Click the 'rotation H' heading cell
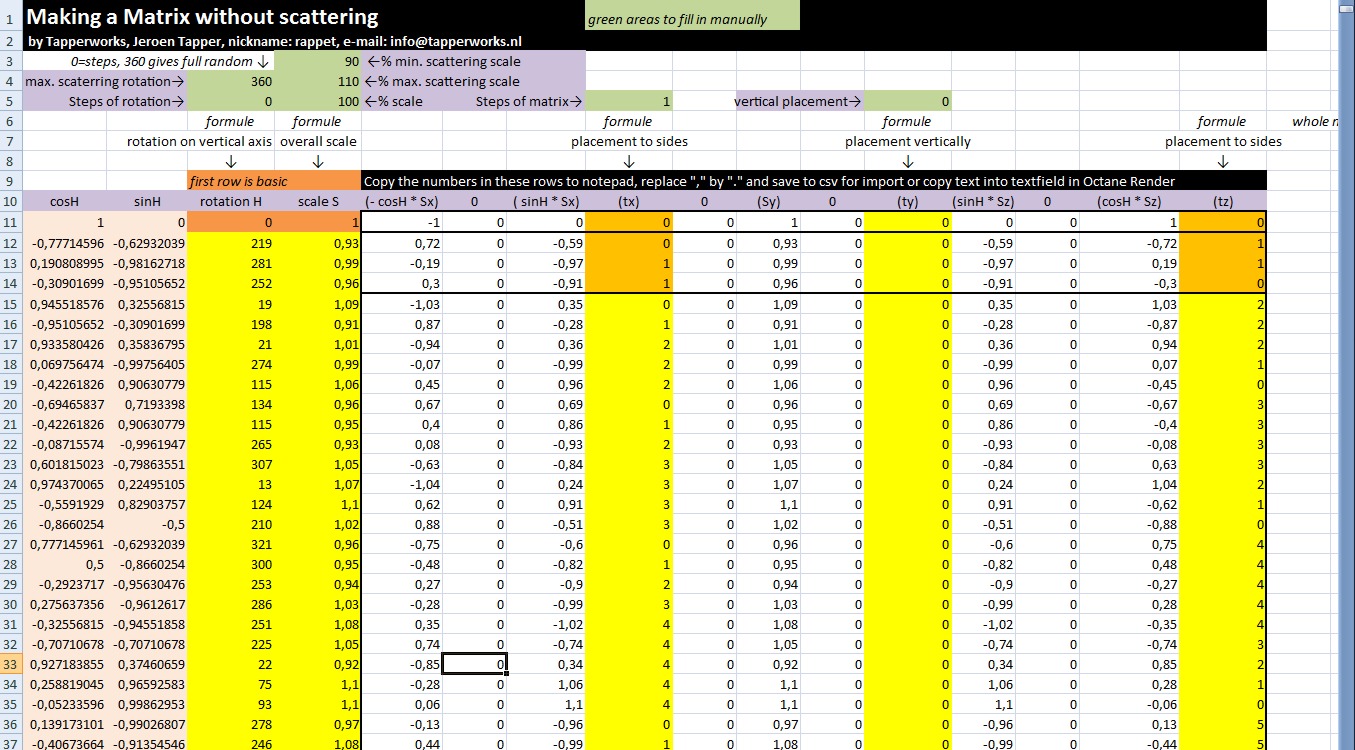The width and height of the screenshot is (1355, 750). pyautogui.click(x=230, y=201)
